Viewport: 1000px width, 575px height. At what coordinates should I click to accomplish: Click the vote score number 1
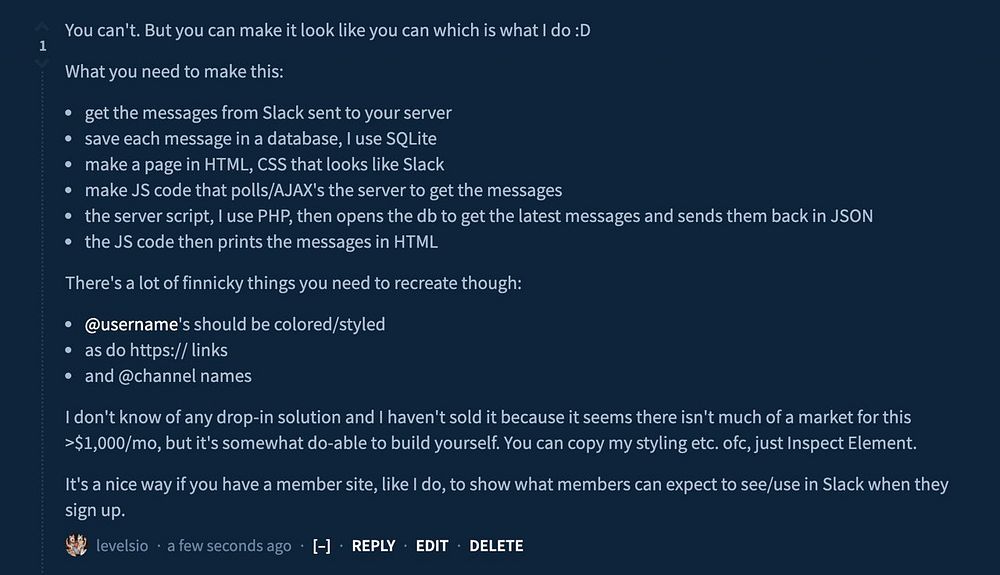tap(43, 45)
